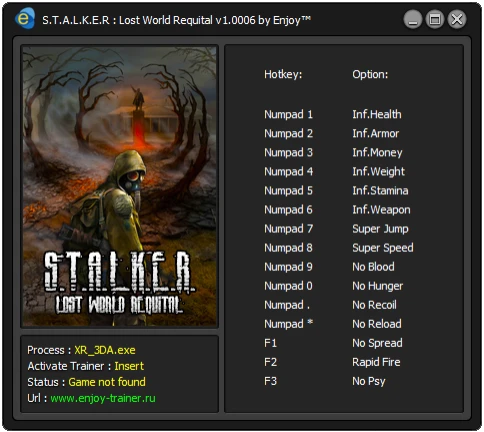
Task: Click the 'Activate Trainer :' label
Action: click(69, 366)
